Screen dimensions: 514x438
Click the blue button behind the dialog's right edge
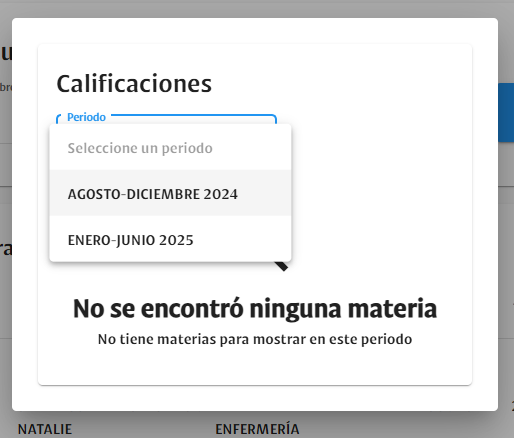[506, 113]
